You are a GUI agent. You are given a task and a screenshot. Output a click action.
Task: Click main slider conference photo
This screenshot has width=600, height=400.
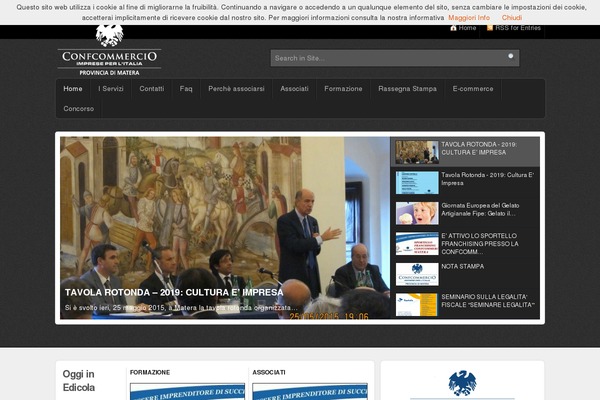click(225, 228)
